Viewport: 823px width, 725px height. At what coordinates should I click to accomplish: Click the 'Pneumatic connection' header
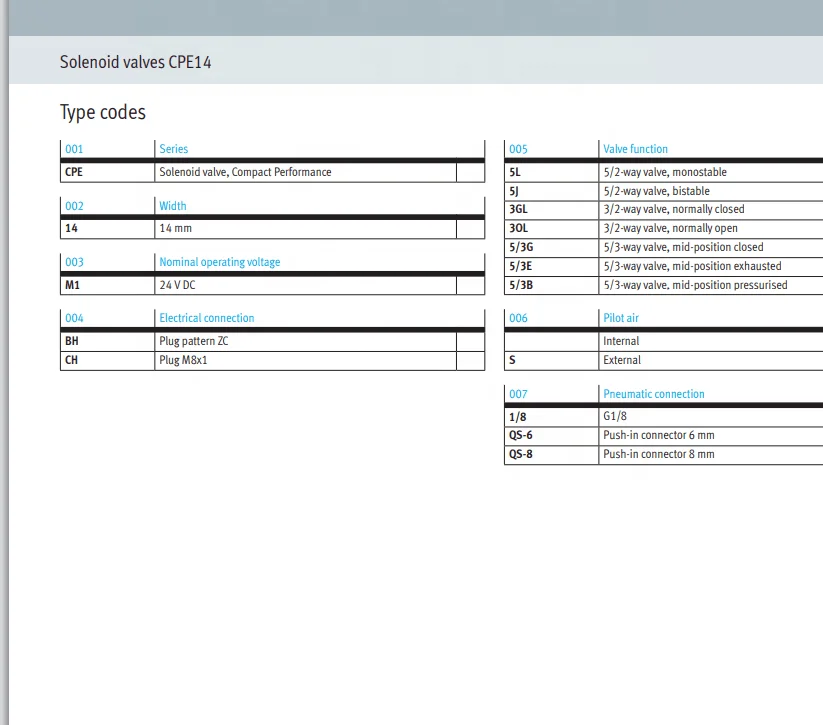pos(653,394)
